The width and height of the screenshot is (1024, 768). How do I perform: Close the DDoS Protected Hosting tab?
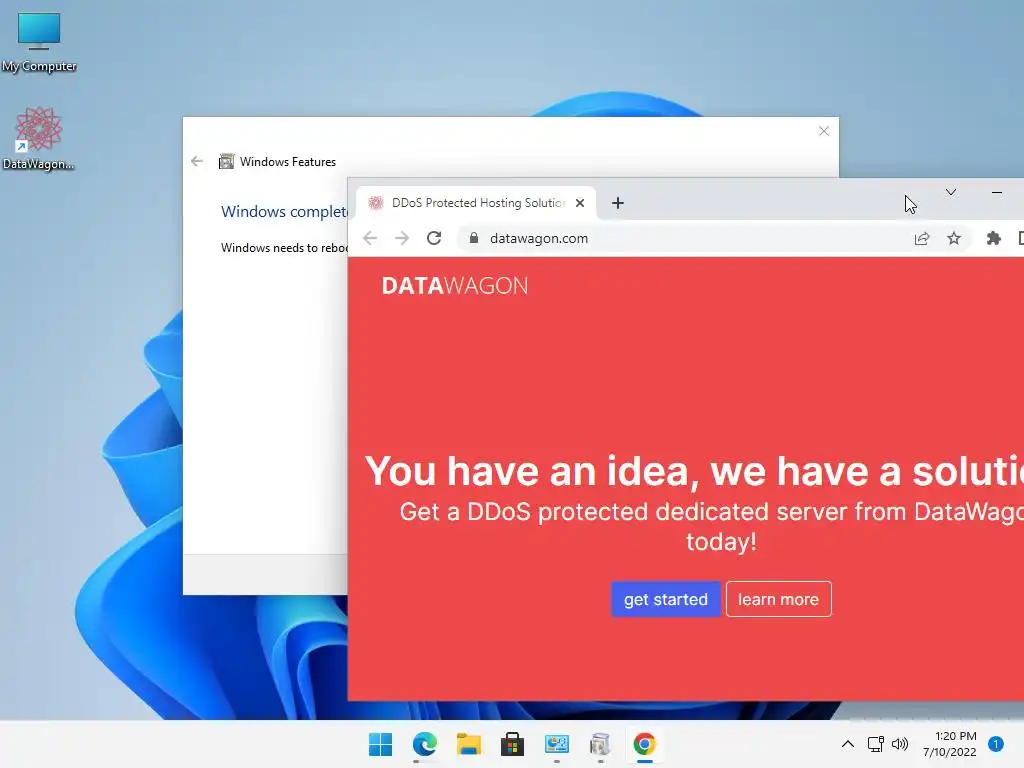click(x=580, y=203)
